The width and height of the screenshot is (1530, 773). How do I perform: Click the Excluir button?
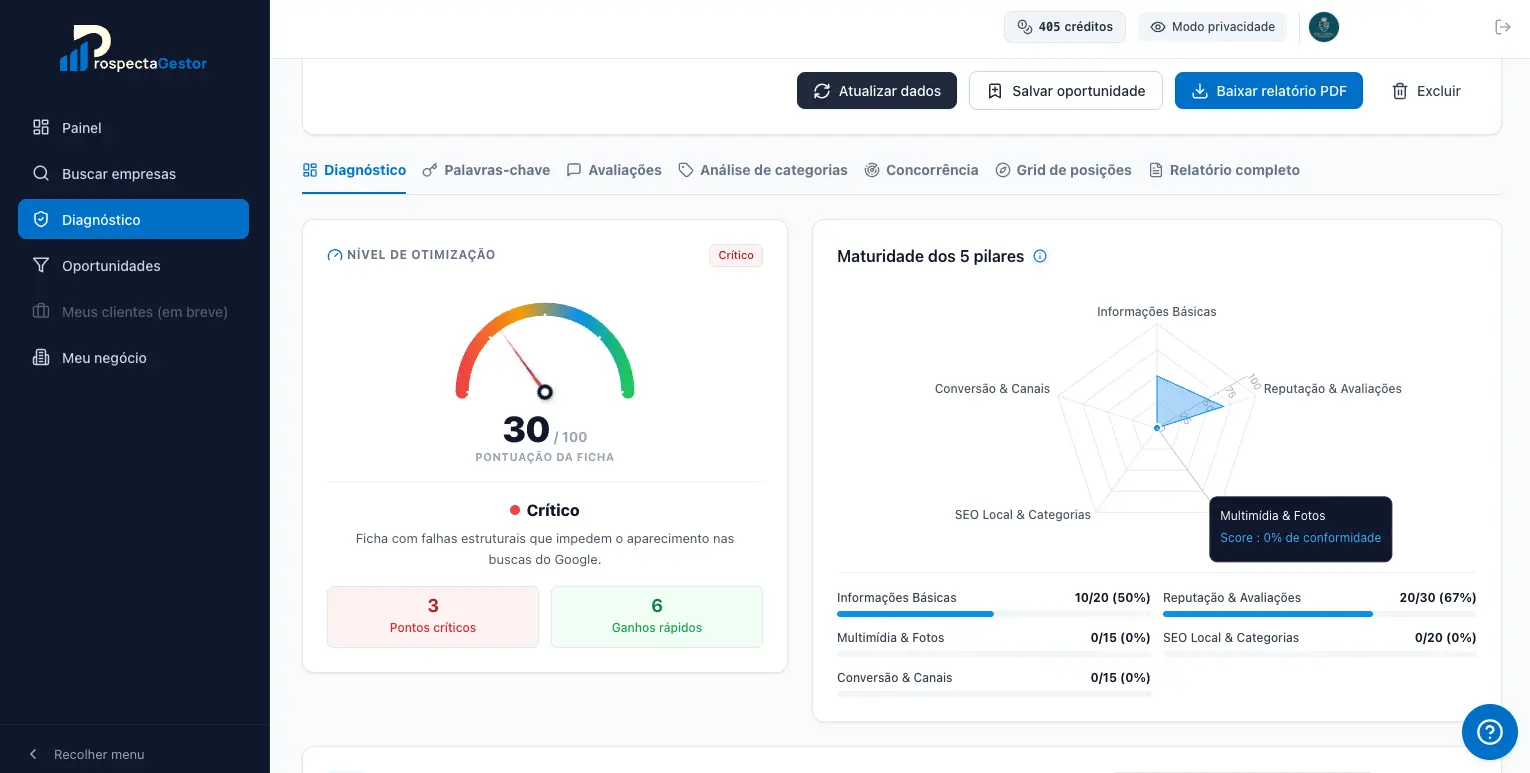click(1426, 91)
